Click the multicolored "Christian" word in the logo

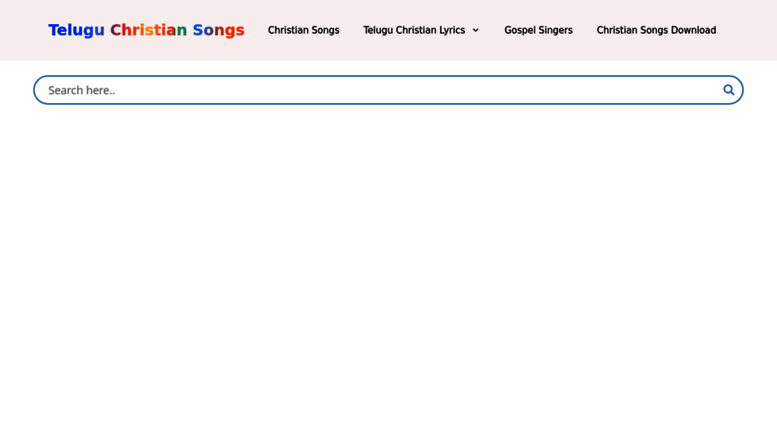(148, 30)
